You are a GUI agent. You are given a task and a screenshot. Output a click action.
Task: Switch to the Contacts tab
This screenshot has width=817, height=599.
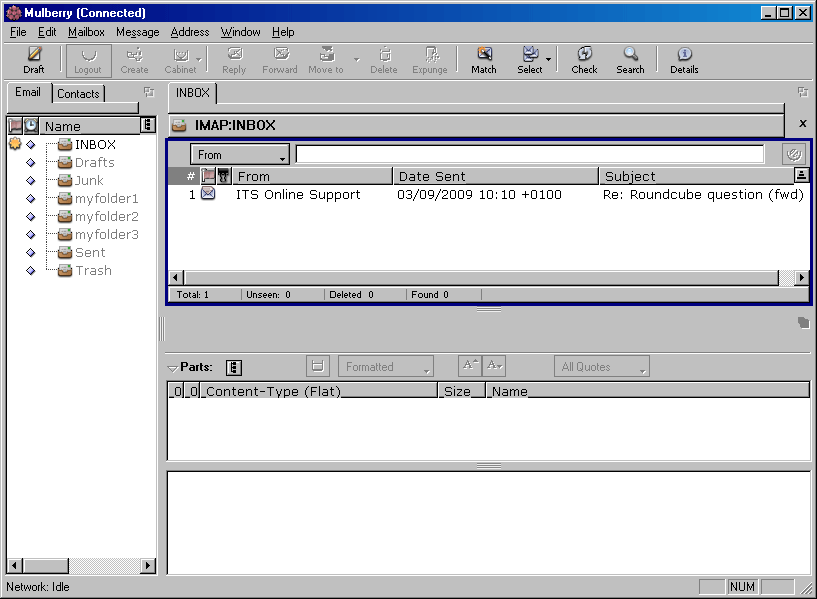(78, 93)
